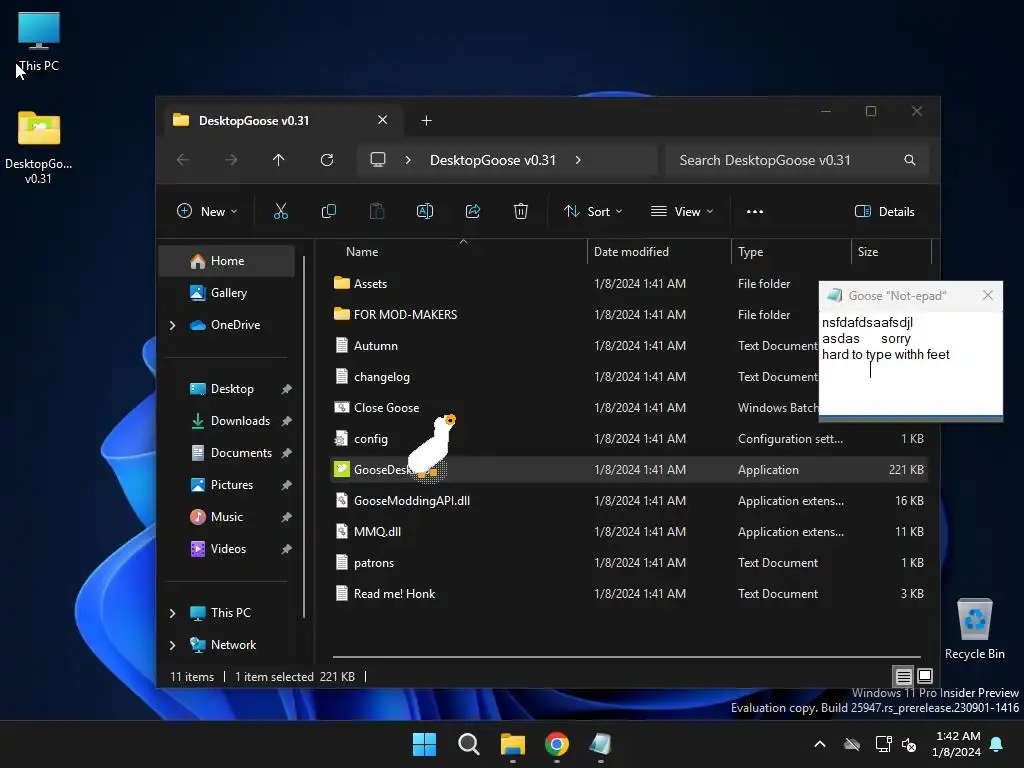
Task: Close the Goose Not-epad window
Action: 987,295
